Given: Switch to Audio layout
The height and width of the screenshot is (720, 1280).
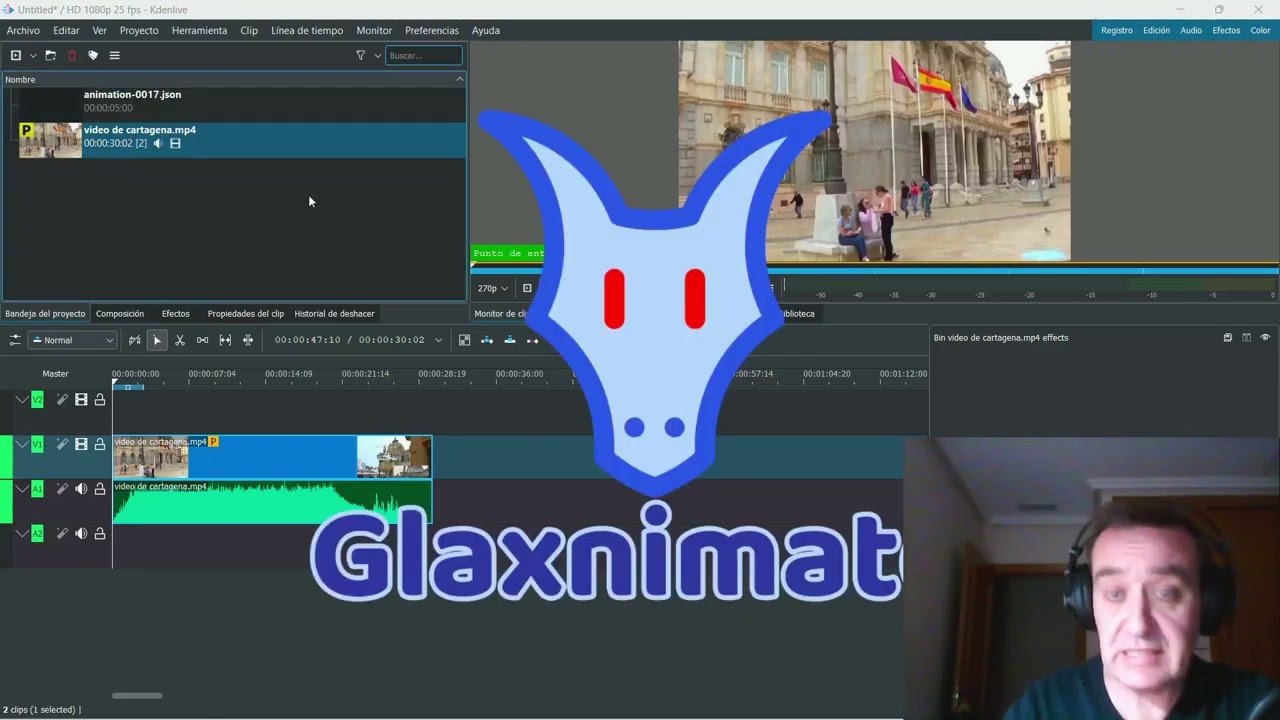Looking at the screenshot, I should click(1191, 30).
